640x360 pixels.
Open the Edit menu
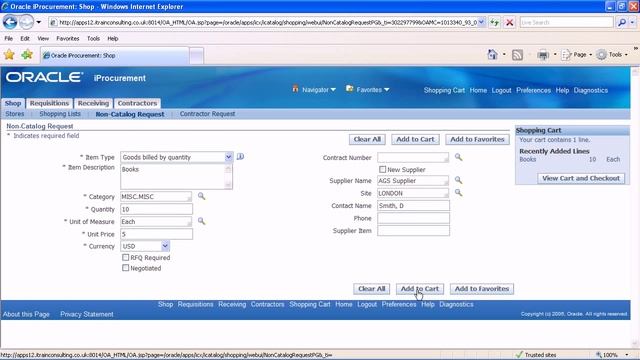click(x=25, y=38)
